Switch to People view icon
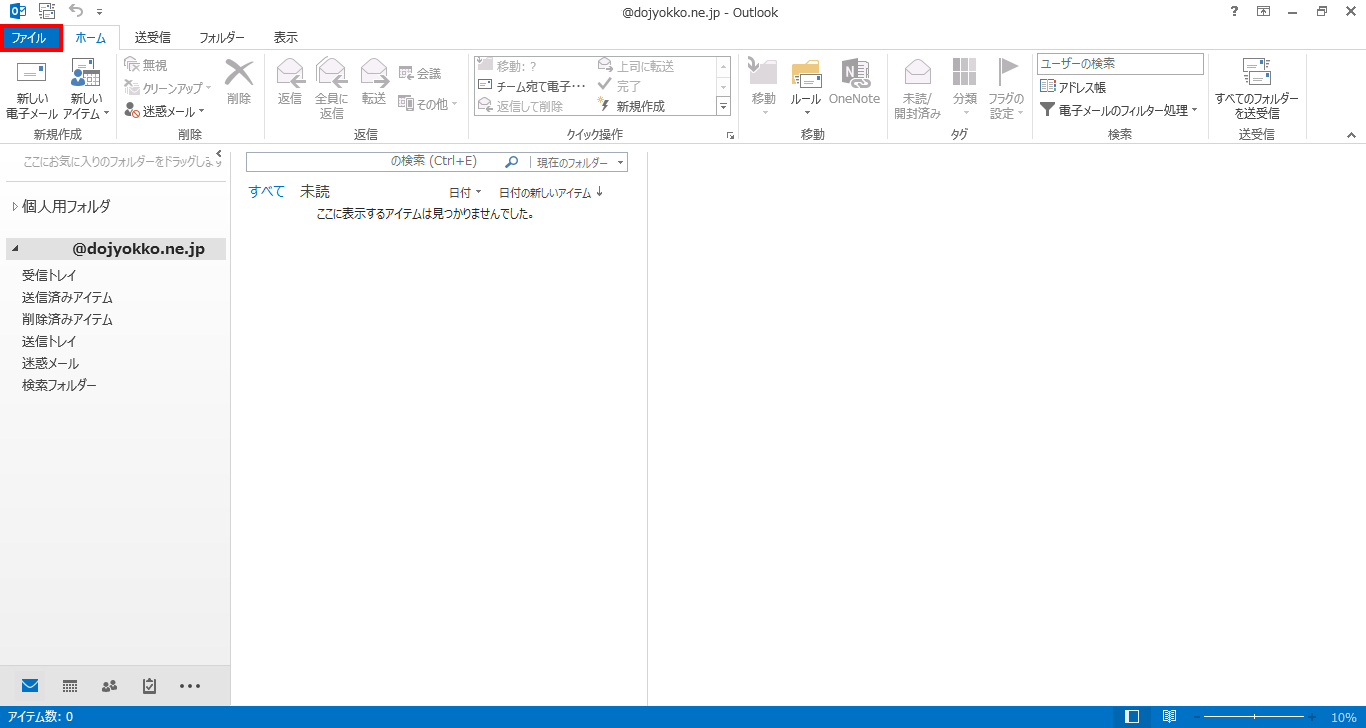 coord(110,686)
